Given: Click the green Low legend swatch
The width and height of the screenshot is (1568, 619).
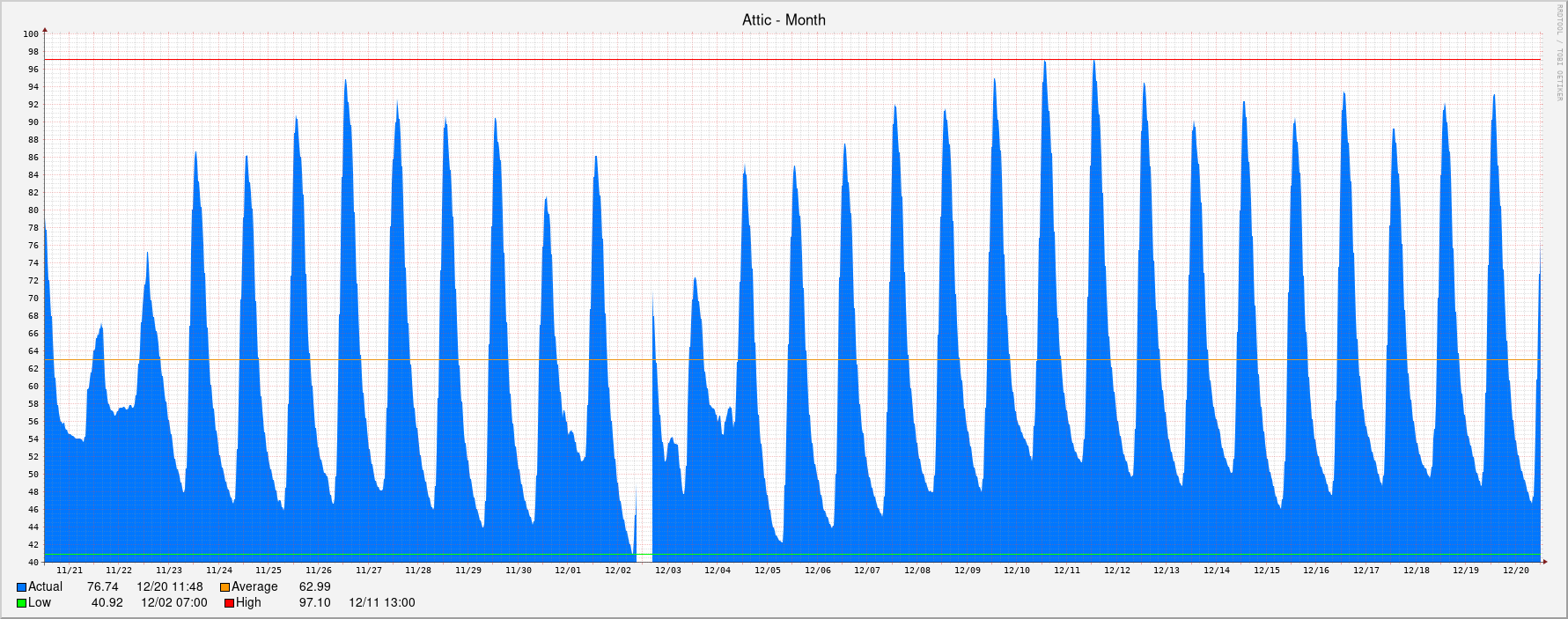Looking at the screenshot, I should pos(21,603).
